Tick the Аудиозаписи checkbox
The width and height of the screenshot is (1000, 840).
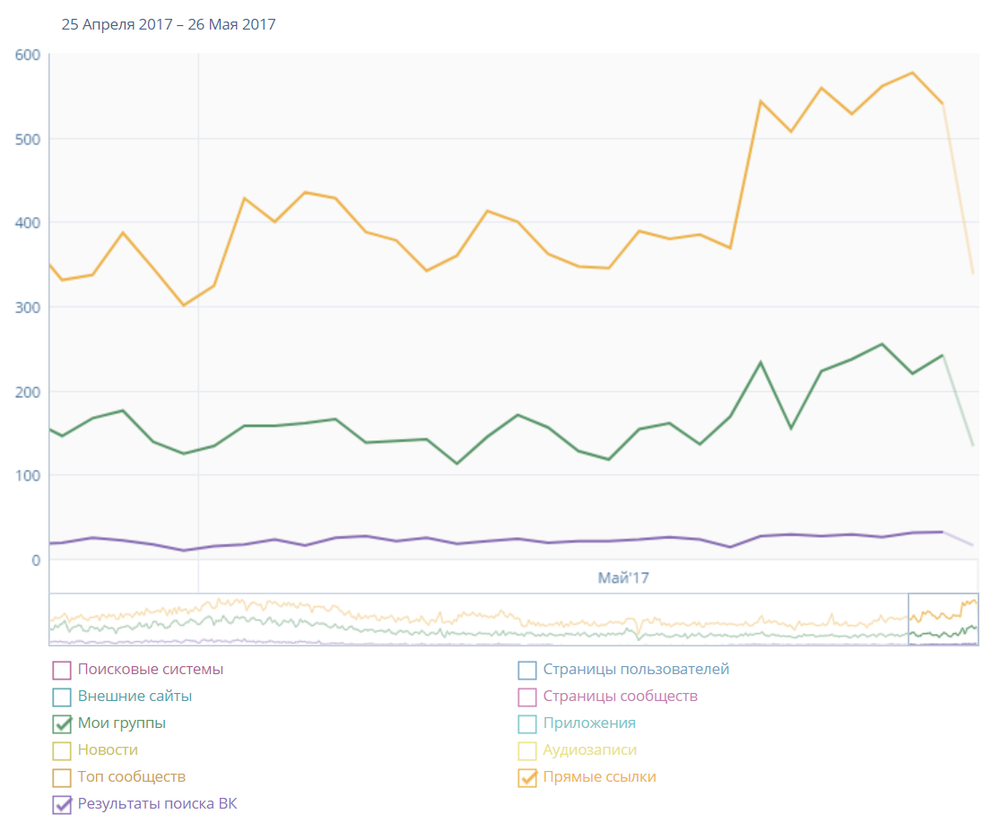tap(528, 750)
